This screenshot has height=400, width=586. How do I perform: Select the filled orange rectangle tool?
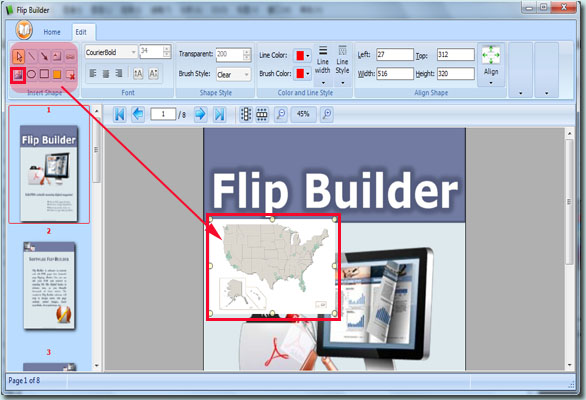coord(57,74)
